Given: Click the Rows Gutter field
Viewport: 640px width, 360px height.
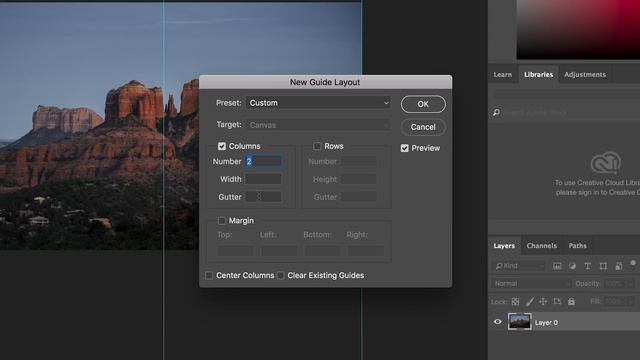Looking at the screenshot, I should [359, 197].
